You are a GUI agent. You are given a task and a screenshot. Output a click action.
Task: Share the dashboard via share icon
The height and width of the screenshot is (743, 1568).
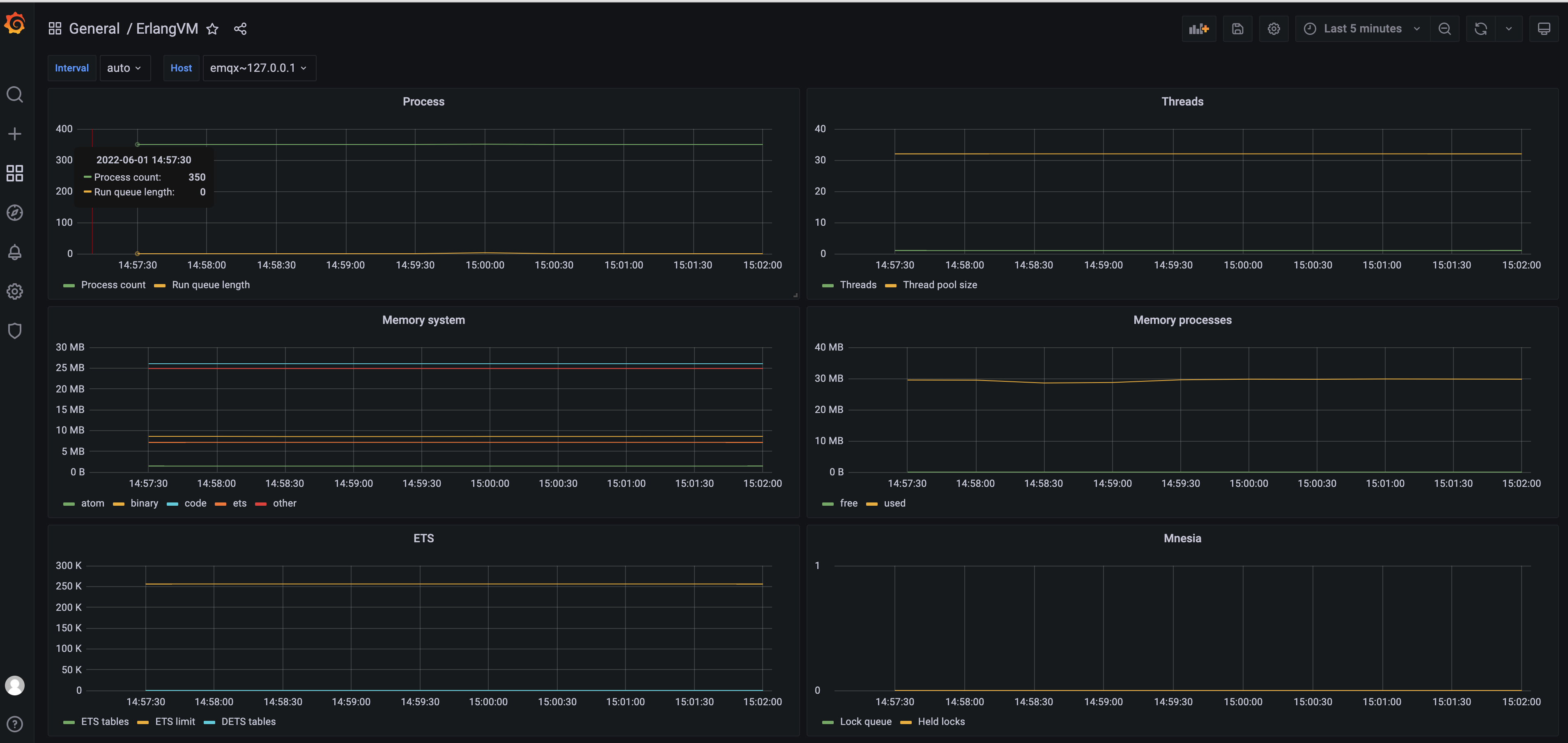(240, 29)
